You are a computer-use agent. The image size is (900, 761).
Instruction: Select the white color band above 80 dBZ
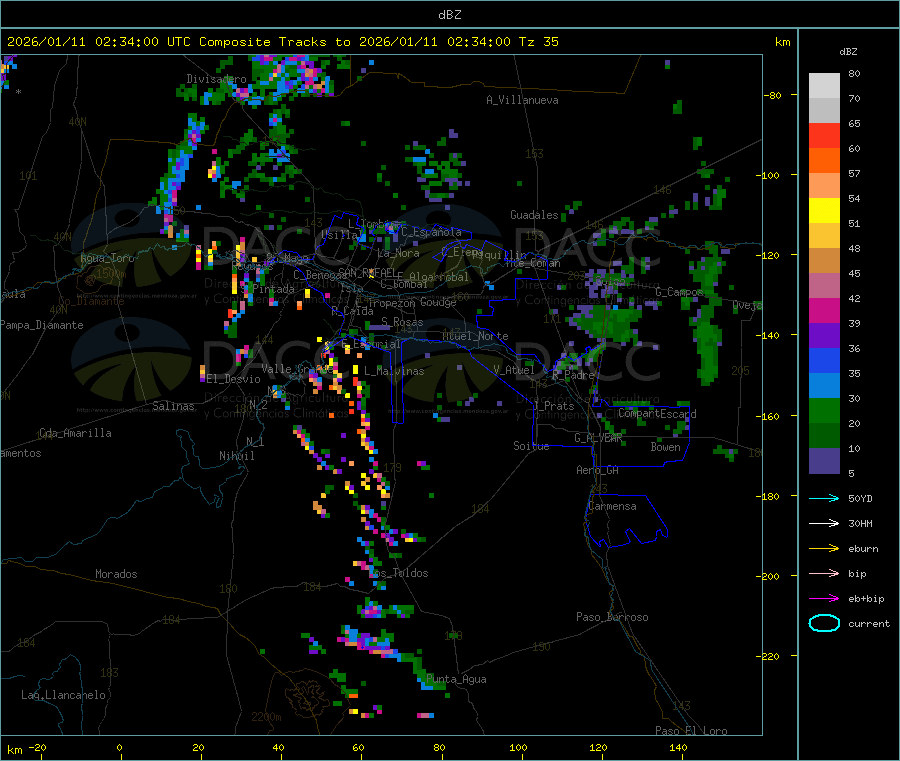pyautogui.click(x=824, y=86)
